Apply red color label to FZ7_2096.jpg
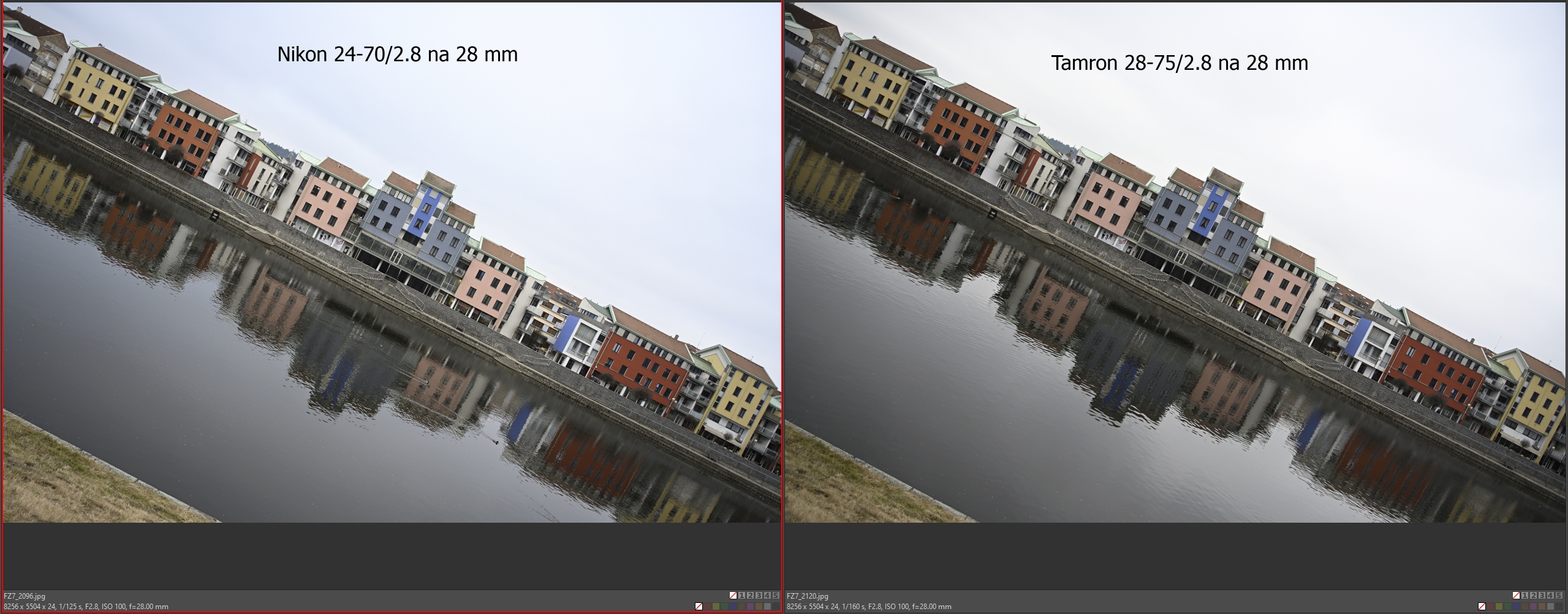The width and height of the screenshot is (1568, 614). coord(708,607)
